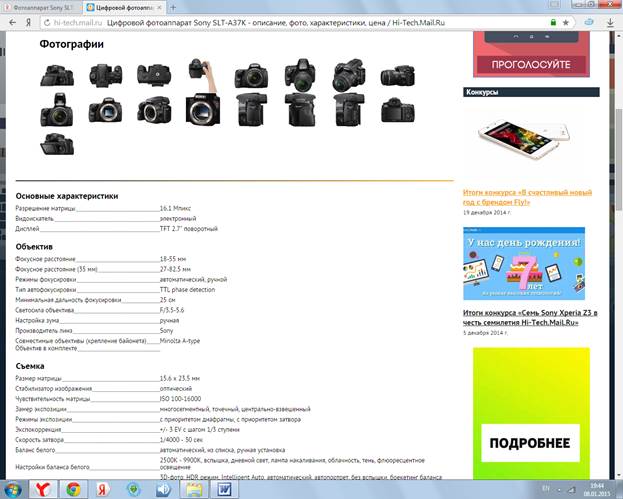Viewport: 623px width, 499px height.
Task: Click the Конкурсы section header
Action: (x=531, y=92)
